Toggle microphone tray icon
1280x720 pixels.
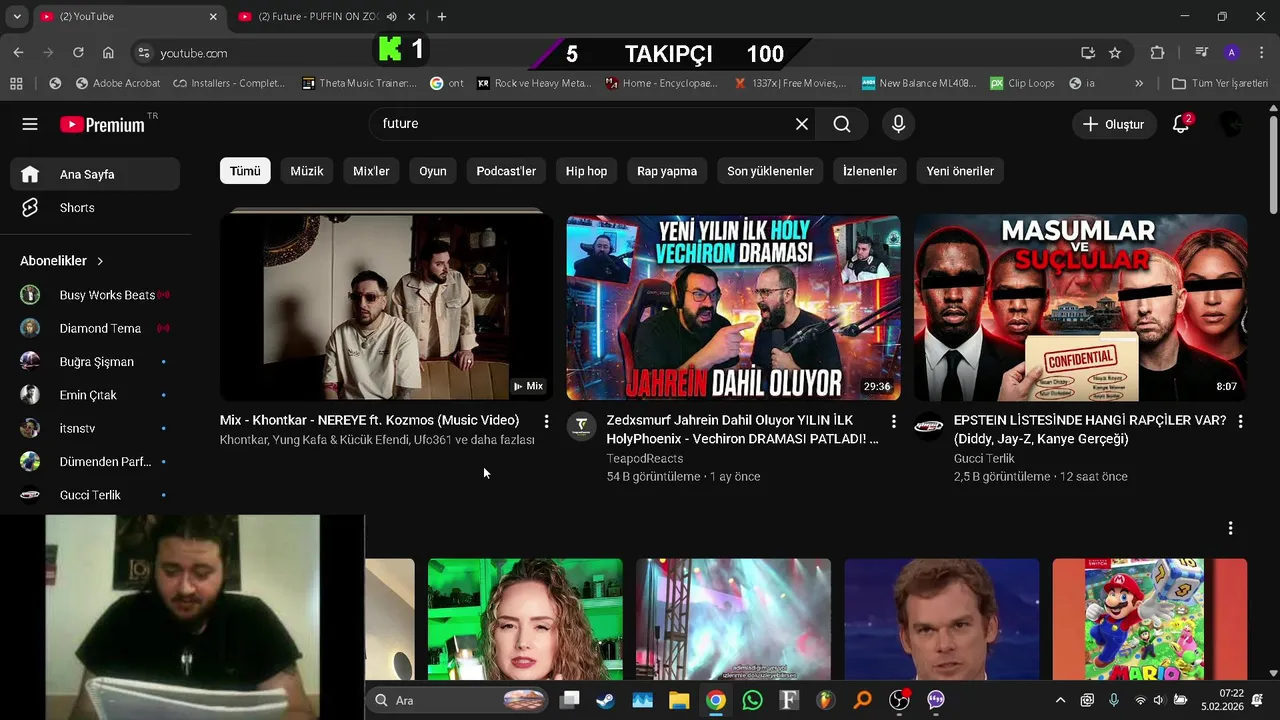point(1114,700)
